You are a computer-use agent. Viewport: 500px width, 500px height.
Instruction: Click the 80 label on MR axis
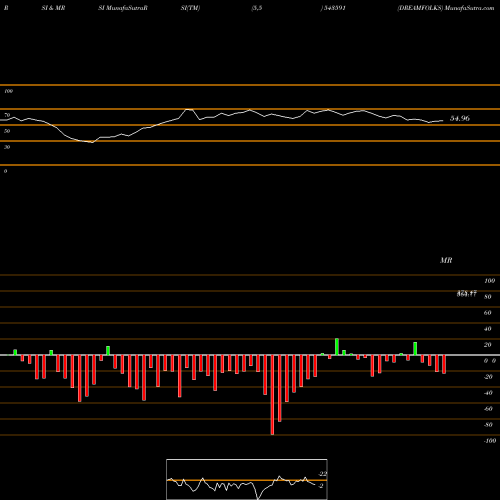point(488,297)
